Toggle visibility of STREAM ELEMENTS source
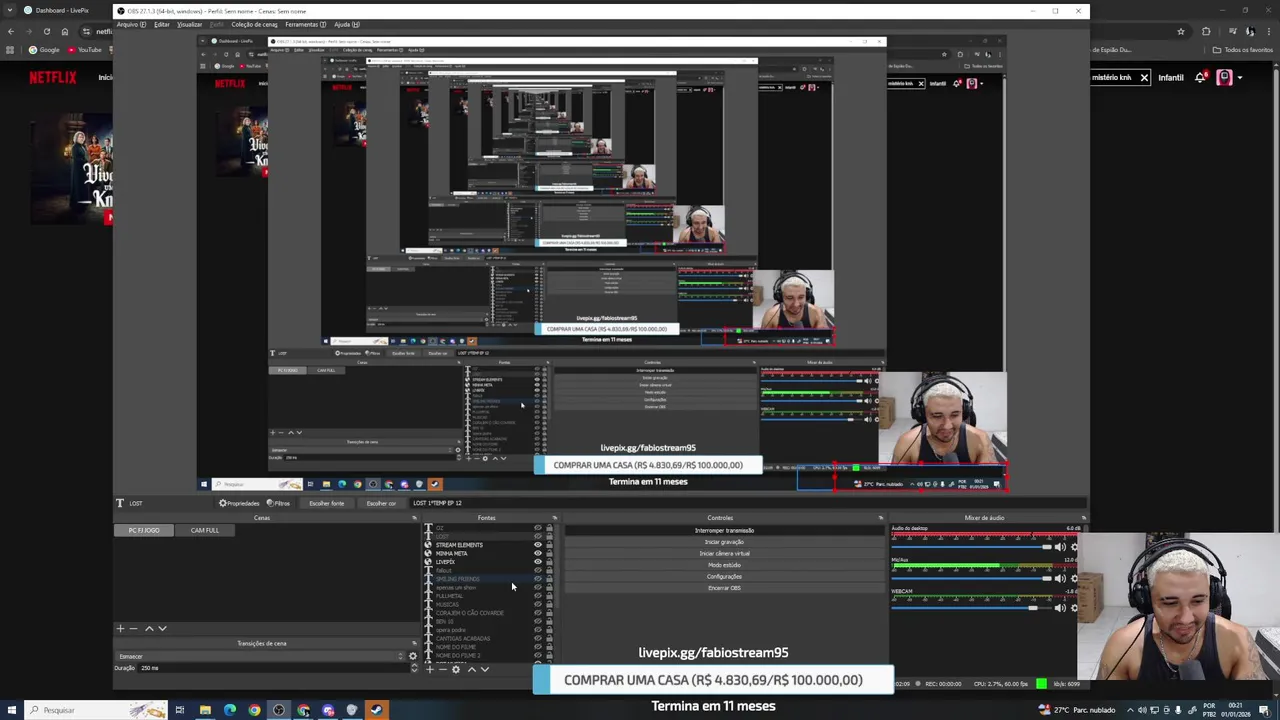 [537, 545]
